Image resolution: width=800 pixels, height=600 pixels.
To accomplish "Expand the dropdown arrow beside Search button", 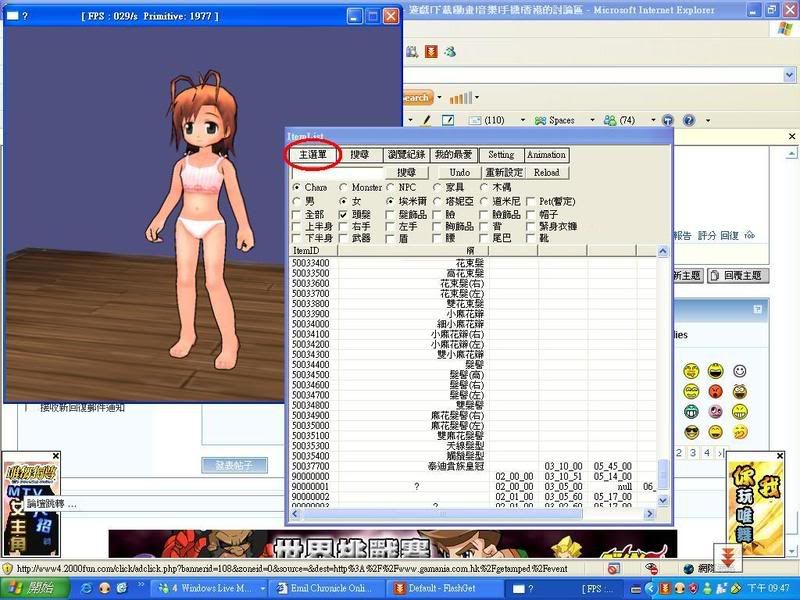I will [x=438, y=98].
